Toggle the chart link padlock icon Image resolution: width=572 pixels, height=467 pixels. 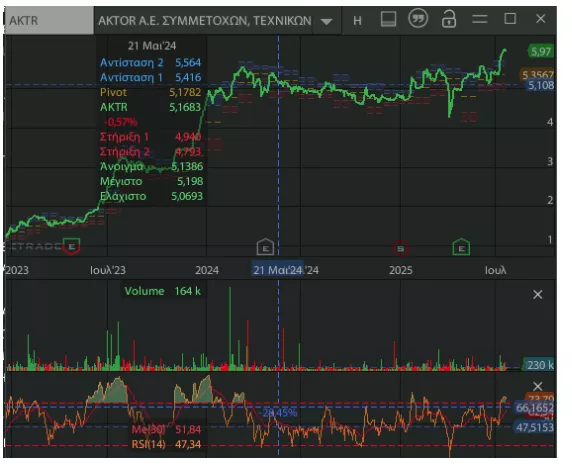click(x=449, y=19)
